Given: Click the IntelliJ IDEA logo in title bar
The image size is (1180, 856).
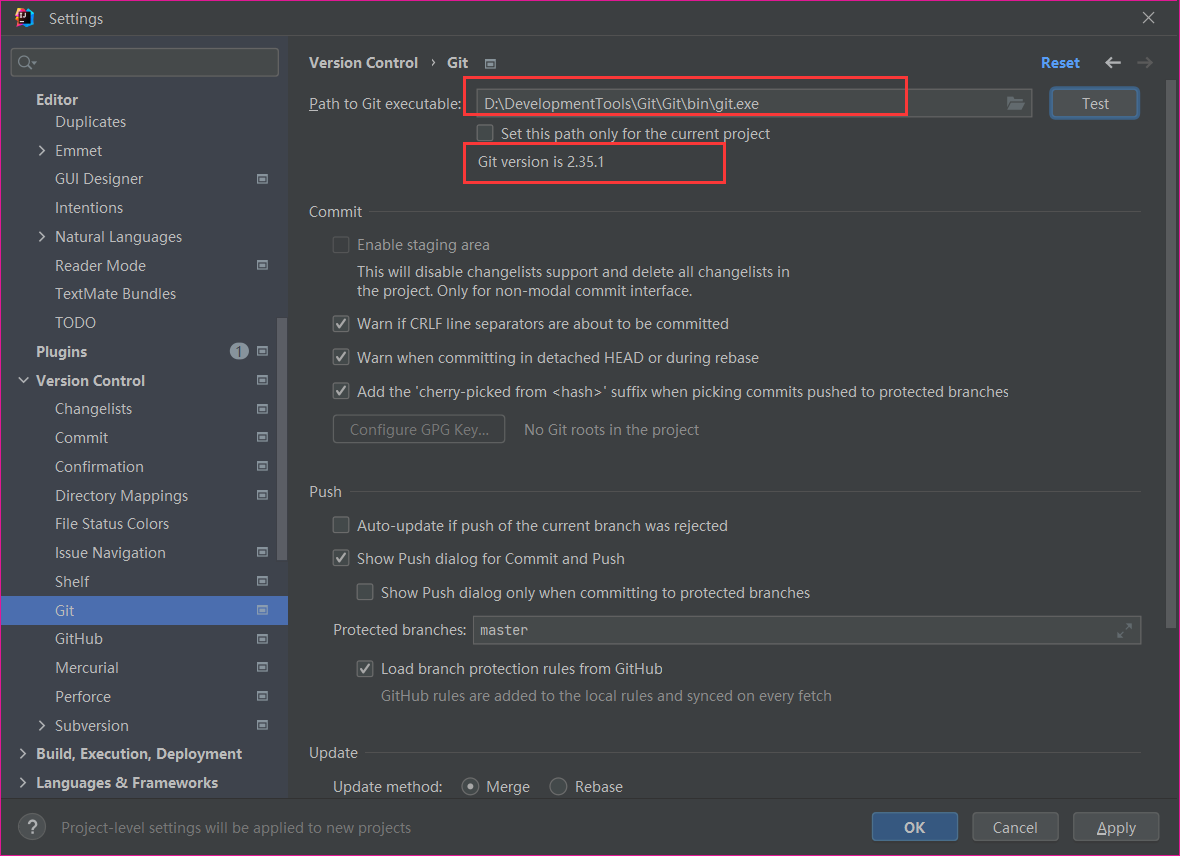Looking at the screenshot, I should tap(24, 18).
